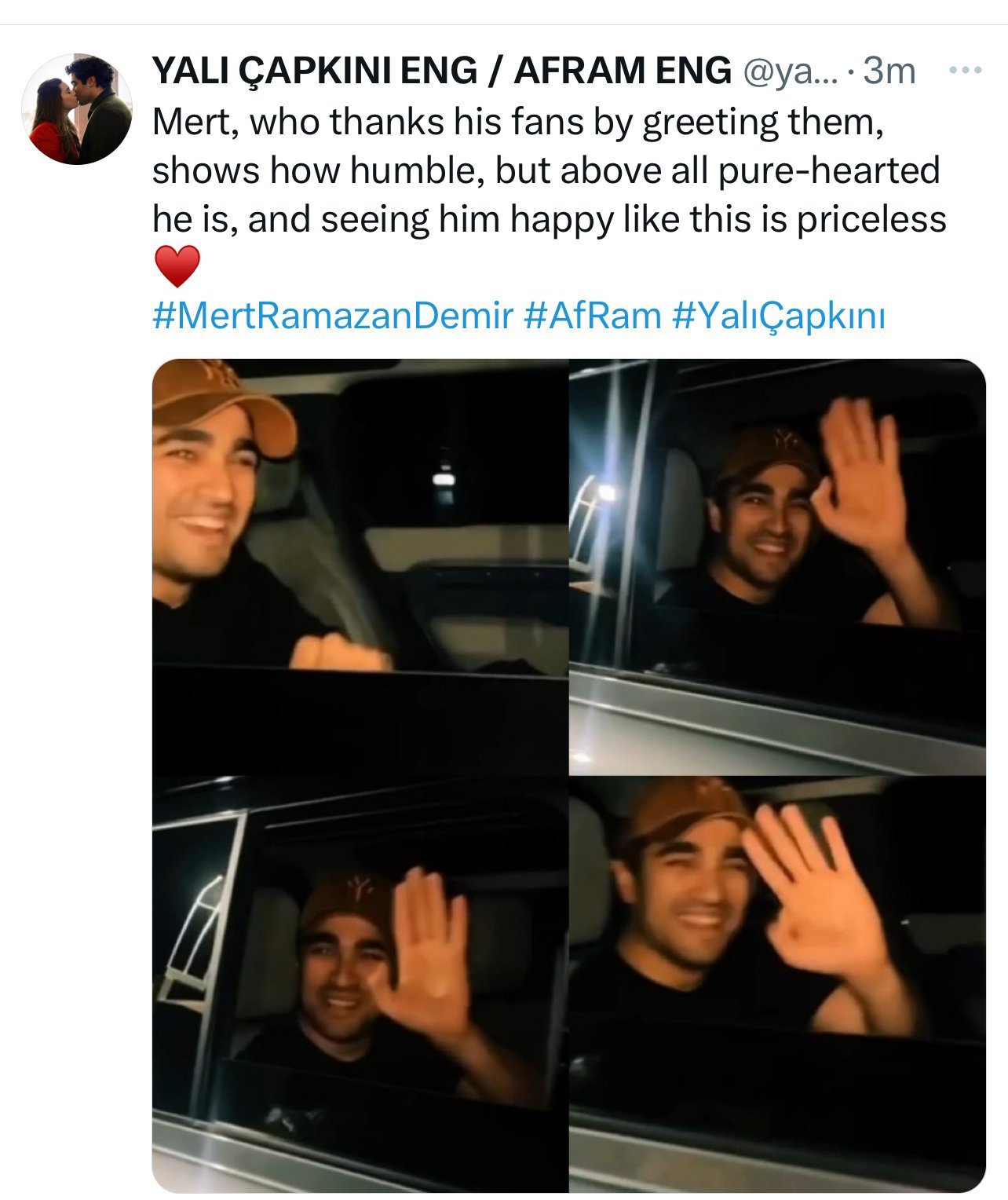Open the YALI ÇAPKINI ENG / AFRAM ENG profile name
Image resolution: width=1008 pixels, height=1200 pixels.
(x=440, y=71)
